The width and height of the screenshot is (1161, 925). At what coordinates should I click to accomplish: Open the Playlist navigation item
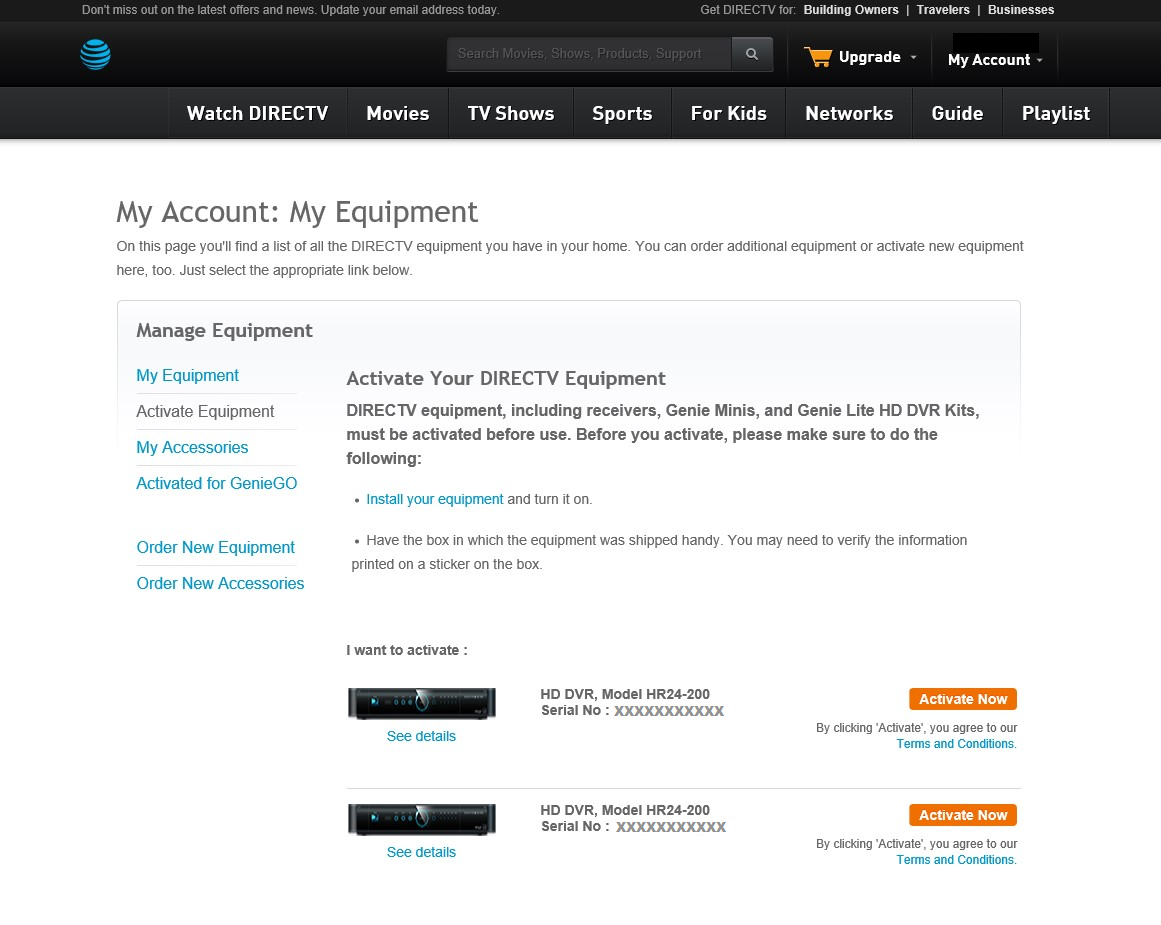[1055, 113]
